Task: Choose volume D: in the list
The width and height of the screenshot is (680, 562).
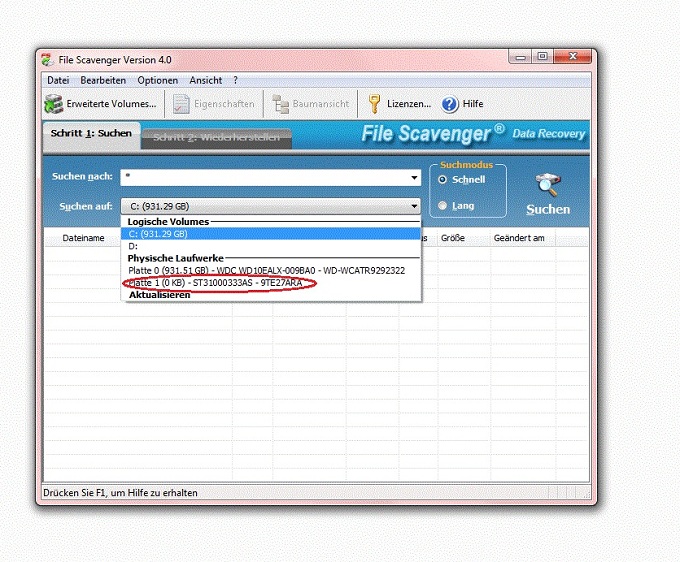Action: point(271,246)
